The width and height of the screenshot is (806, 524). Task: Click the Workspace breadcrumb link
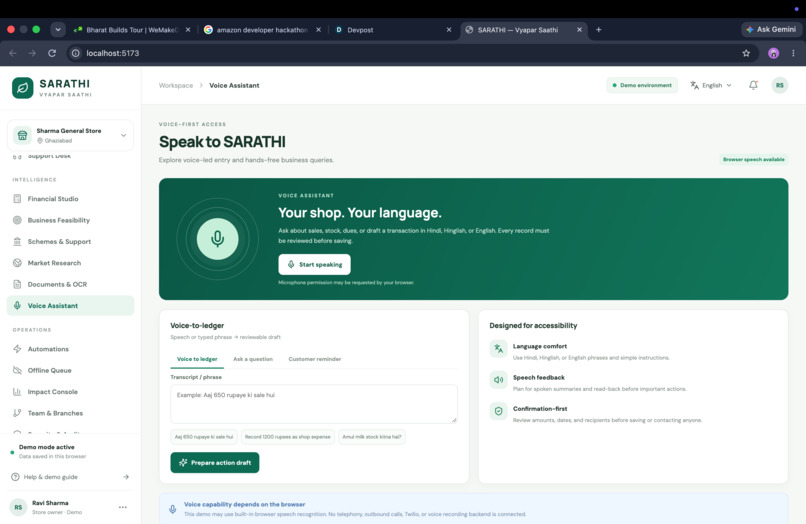tap(176, 85)
